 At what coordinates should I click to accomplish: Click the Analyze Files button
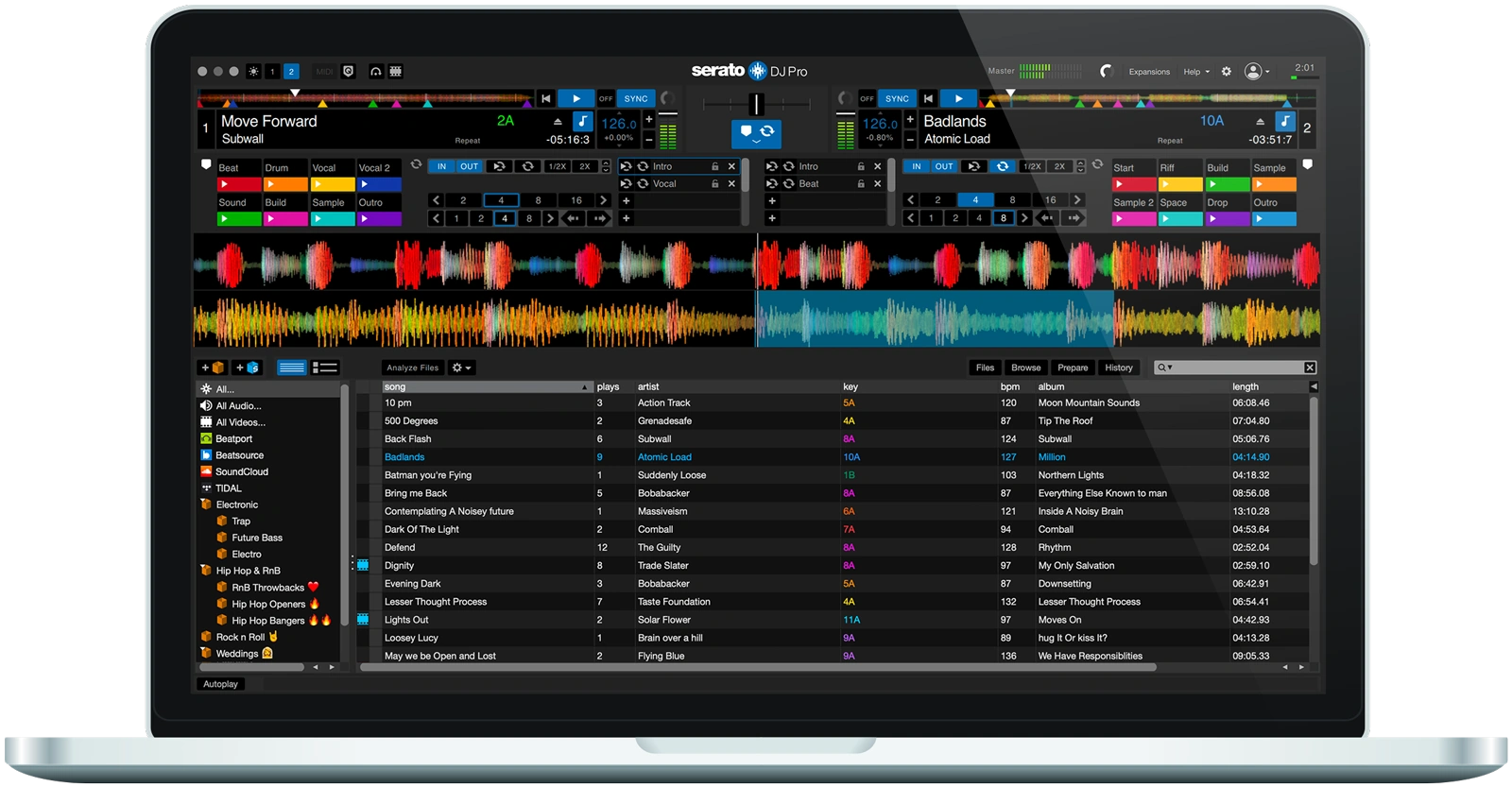(412, 368)
